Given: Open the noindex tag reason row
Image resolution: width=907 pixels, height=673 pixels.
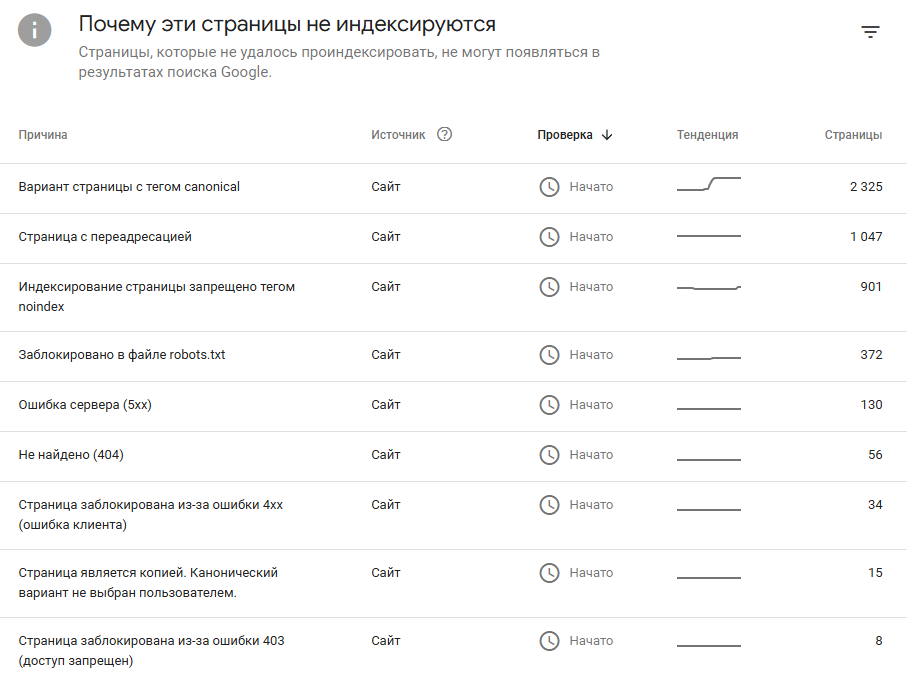Looking at the screenshot, I should (x=454, y=297).
